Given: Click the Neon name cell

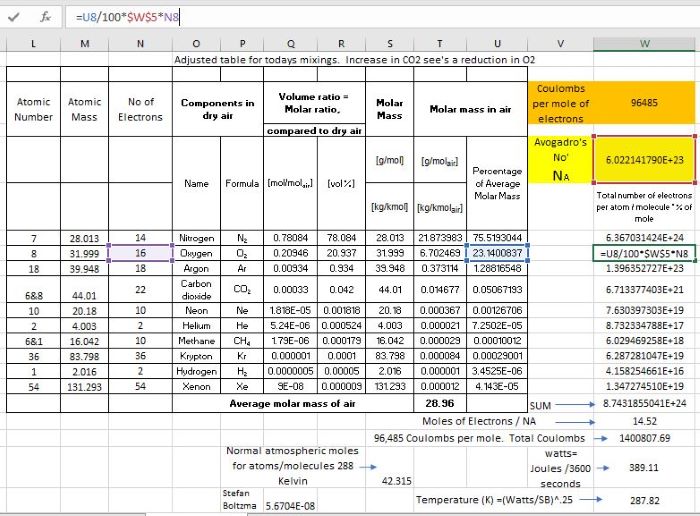Looking at the screenshot, I should 196,310.
